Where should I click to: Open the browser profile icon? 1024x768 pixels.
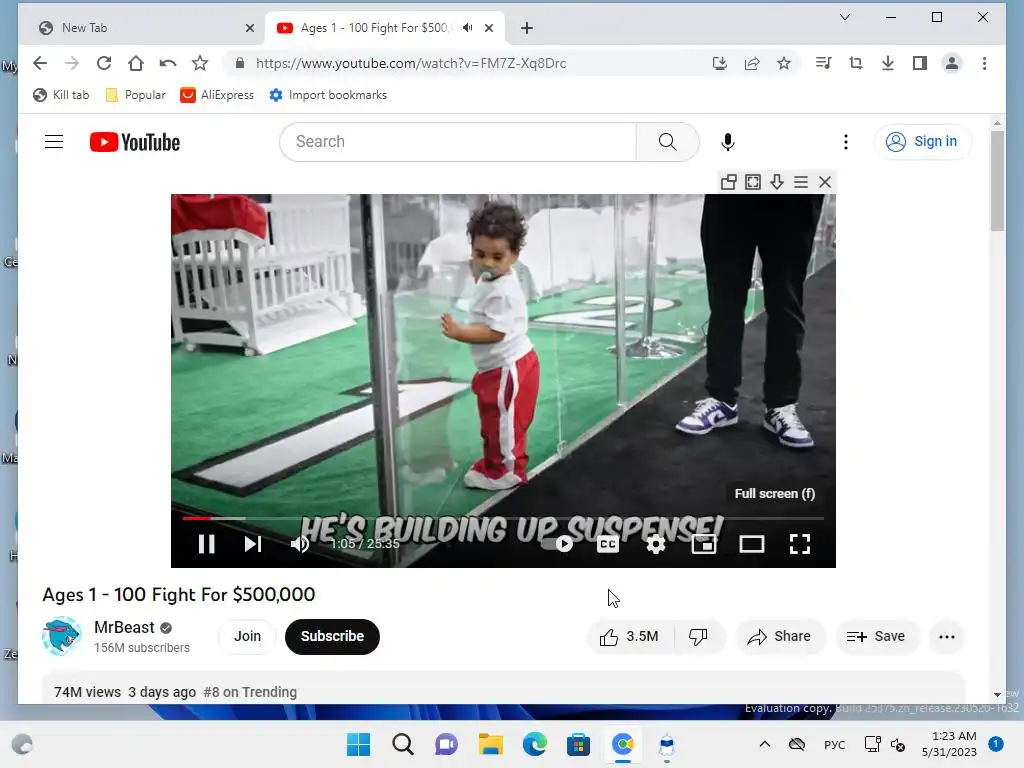pyautogui.click(x=952, y=63)
